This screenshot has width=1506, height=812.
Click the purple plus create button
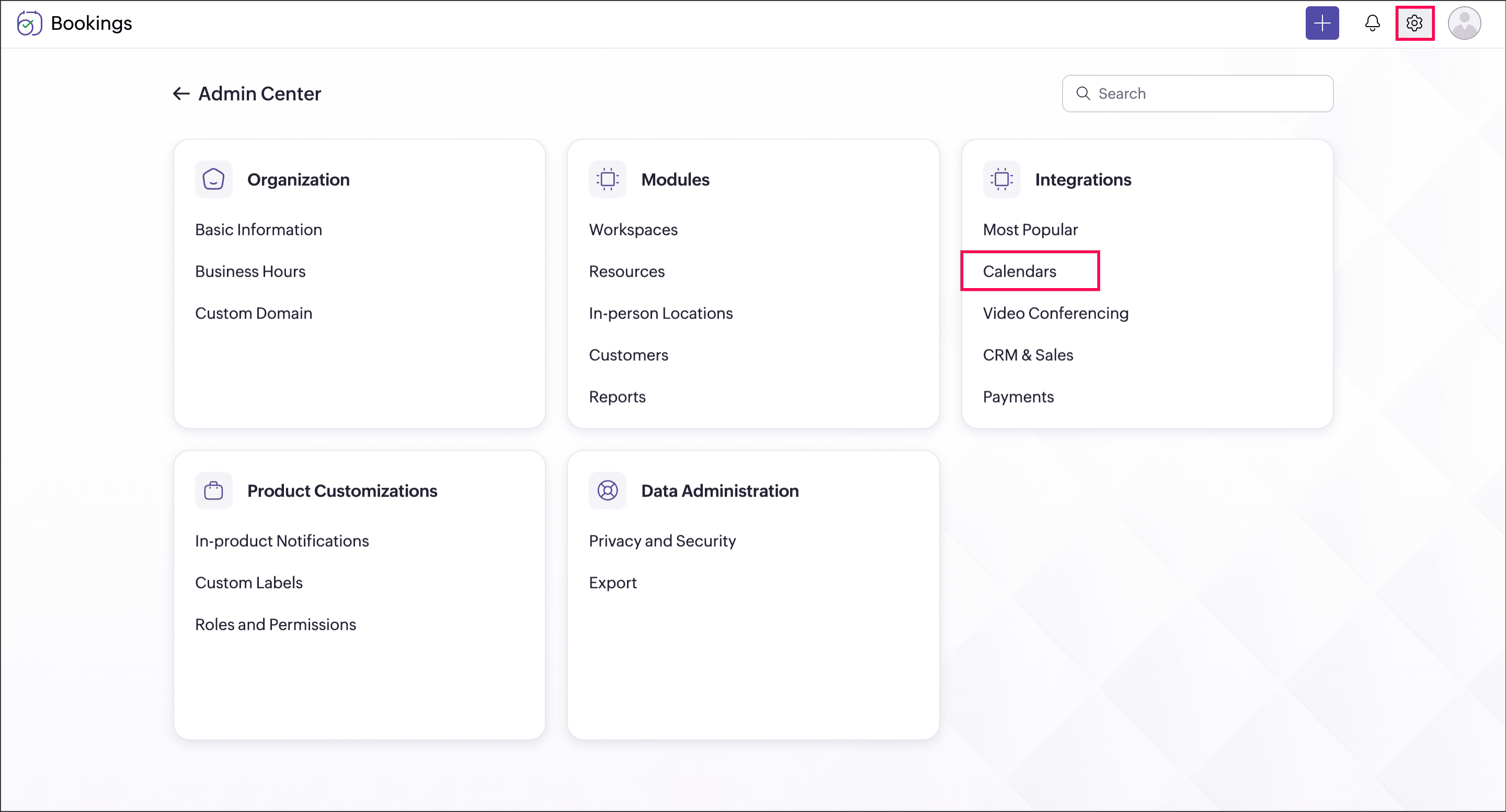click(1322, 24)
